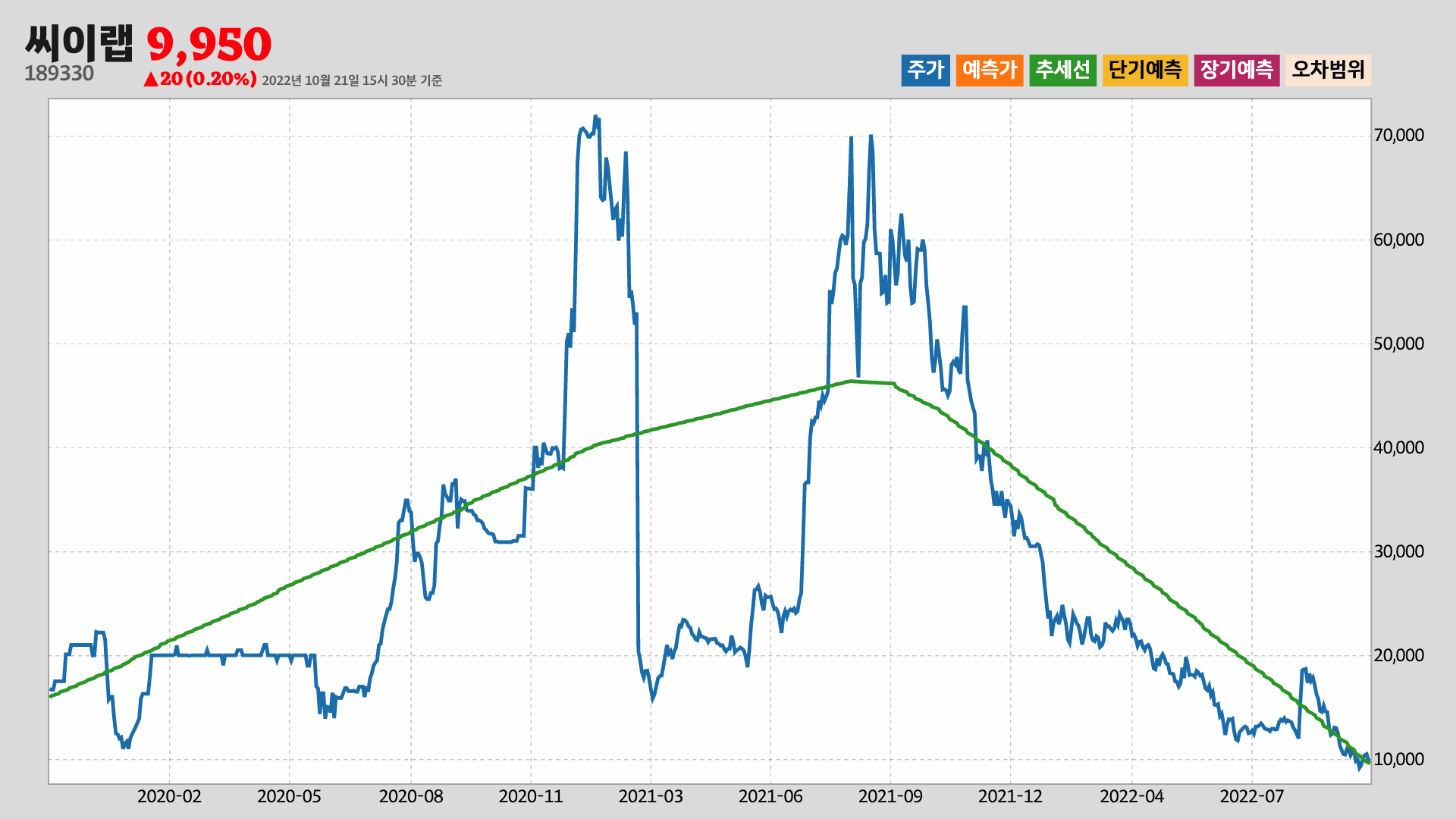Click the red up-arrow change indicator
The height and width of the screenshot is (819, 1456).
pos(151,80)
